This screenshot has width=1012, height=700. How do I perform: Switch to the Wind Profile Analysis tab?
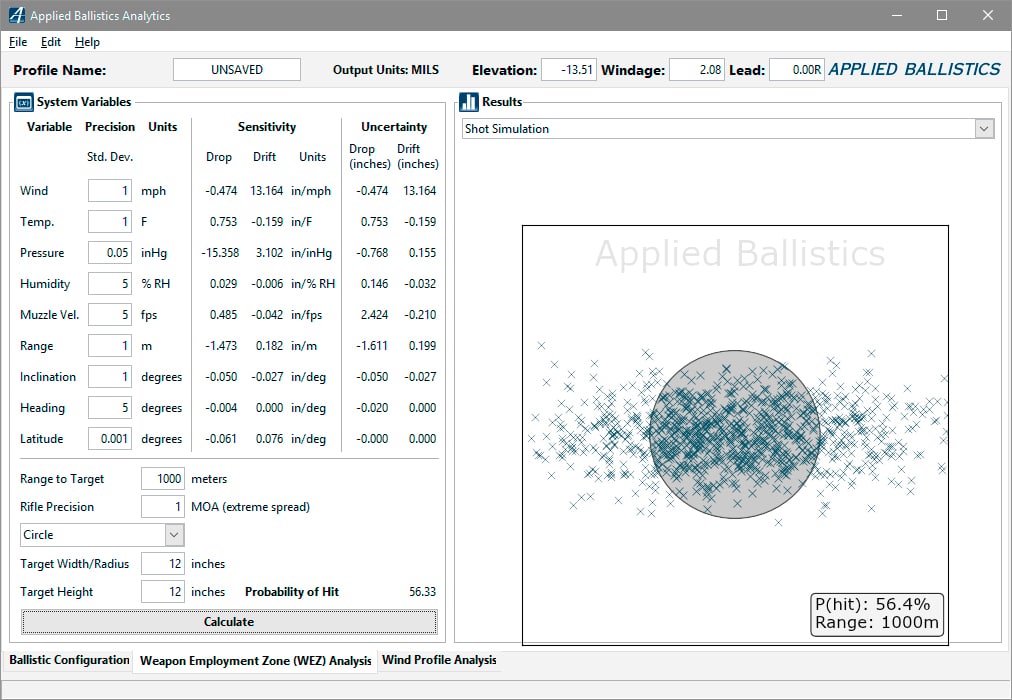pos(439,660)
